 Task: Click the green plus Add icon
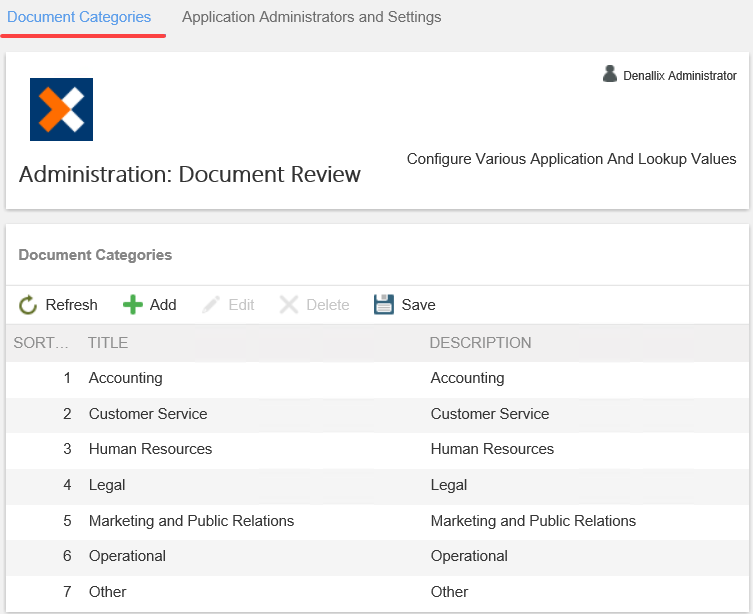tap(133, 305)
